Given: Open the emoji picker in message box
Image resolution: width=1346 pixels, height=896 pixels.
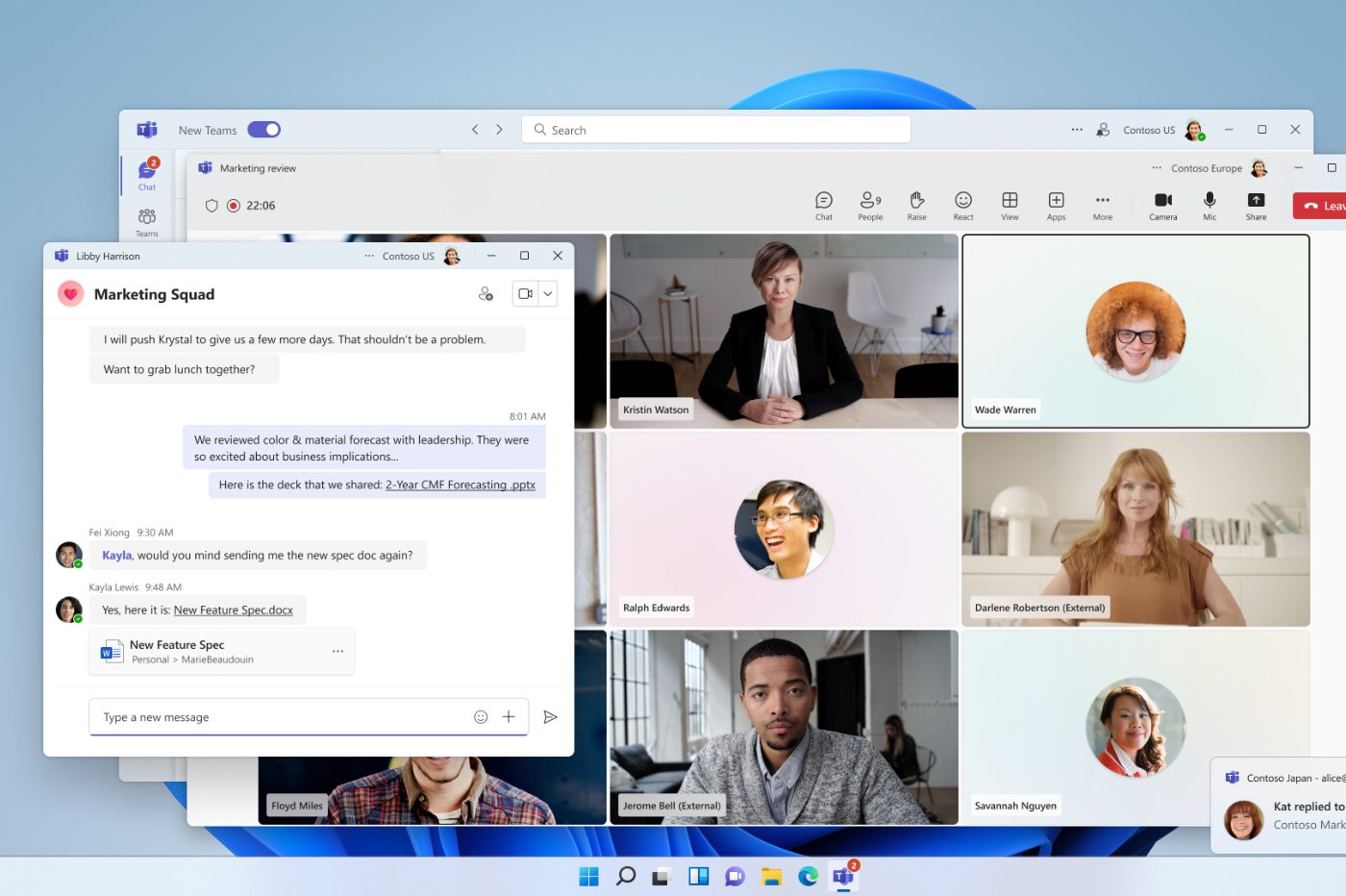Looking at the screenshot, I should (x=481, y=717).
